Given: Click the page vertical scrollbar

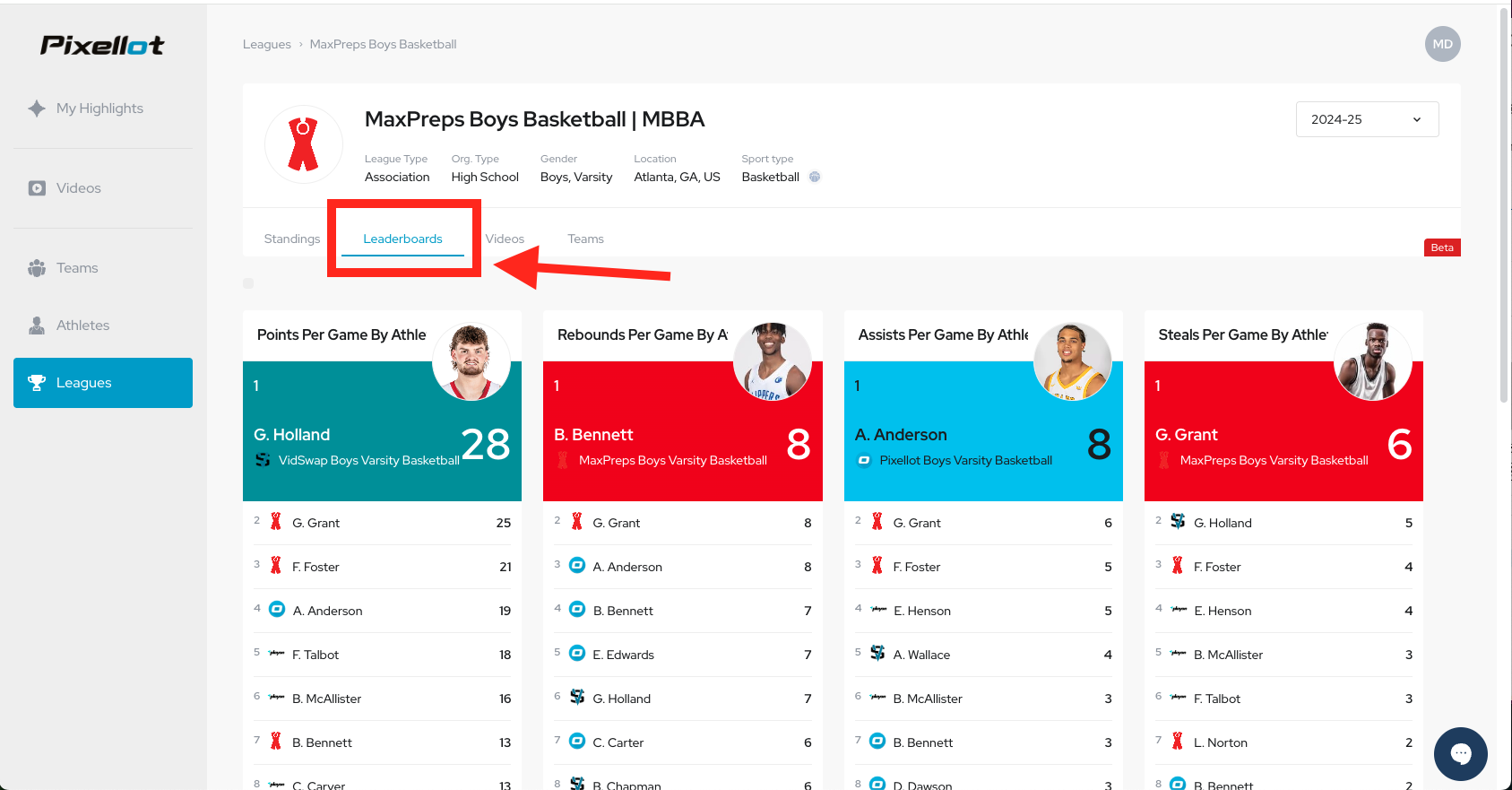Looking at the screenshot, I should [1505, 206].
